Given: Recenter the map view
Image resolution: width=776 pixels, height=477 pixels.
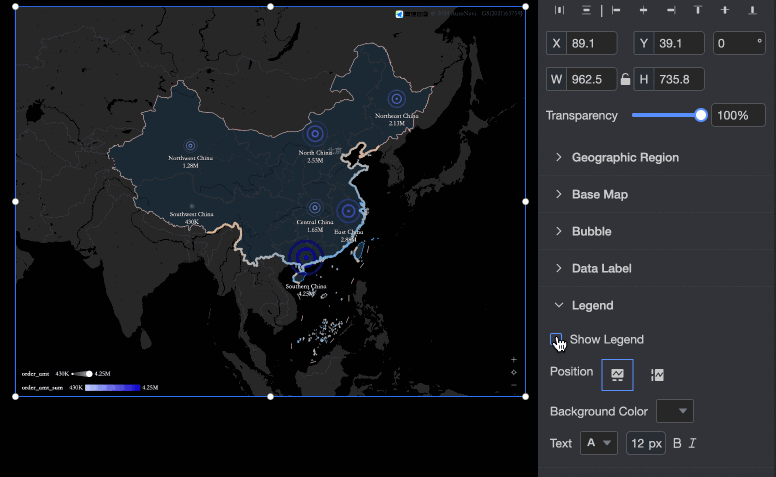Looking at the screenshot, I should [514, 372].
